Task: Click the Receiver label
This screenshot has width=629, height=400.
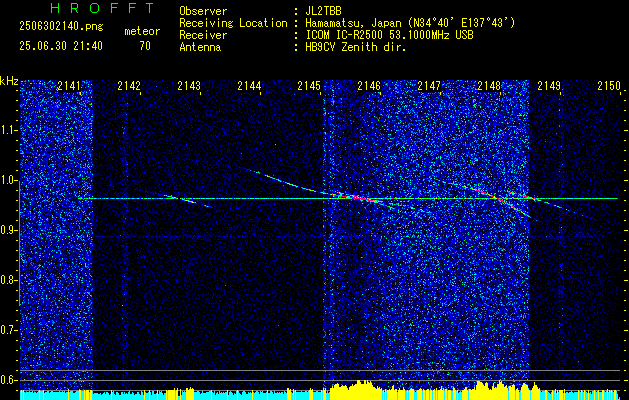Action: (203, 35)
